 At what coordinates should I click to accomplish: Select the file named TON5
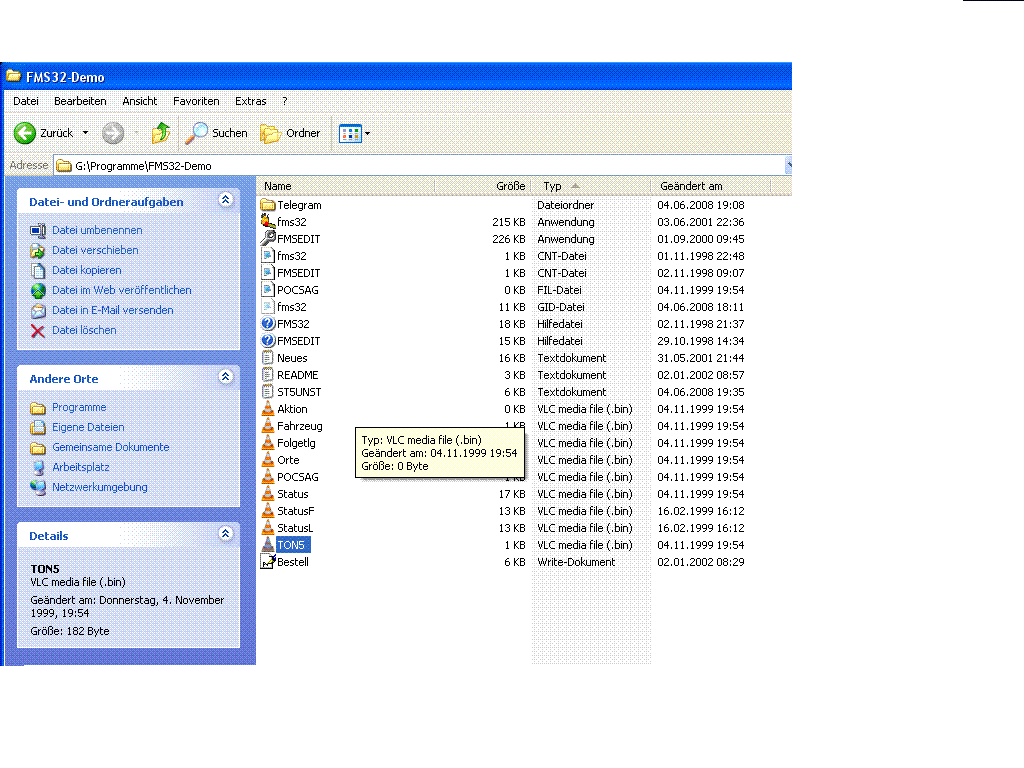click(291, 545)
